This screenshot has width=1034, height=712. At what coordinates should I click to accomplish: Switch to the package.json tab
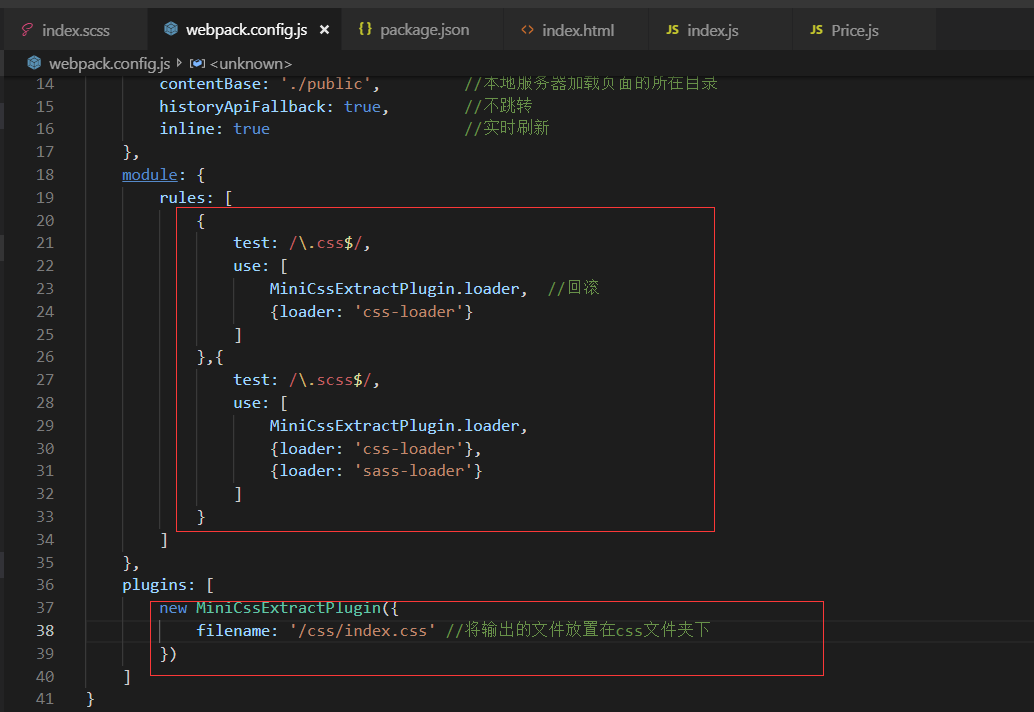click(420, 29)
